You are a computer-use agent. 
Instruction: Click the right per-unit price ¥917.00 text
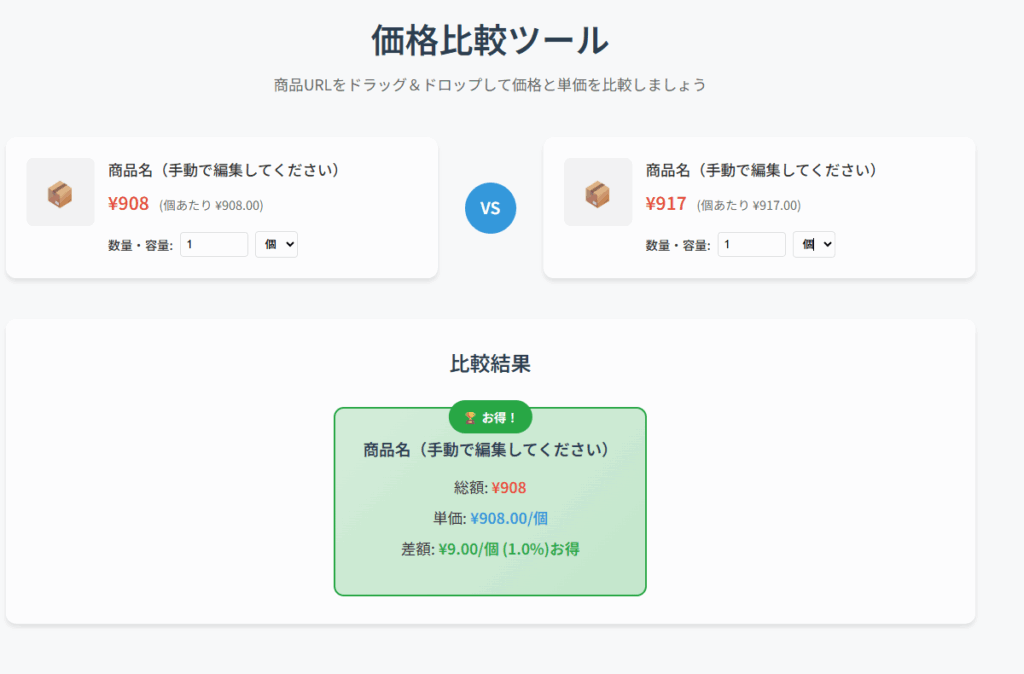pos(749,206)
